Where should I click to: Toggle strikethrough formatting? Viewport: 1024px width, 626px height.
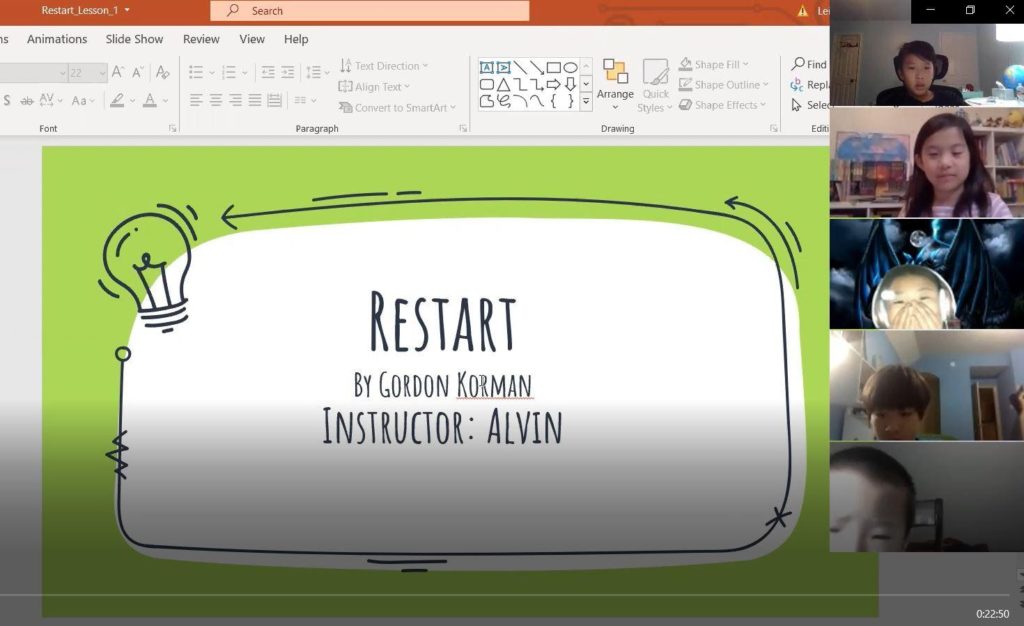pyautogui.click(x=27, y=101)
